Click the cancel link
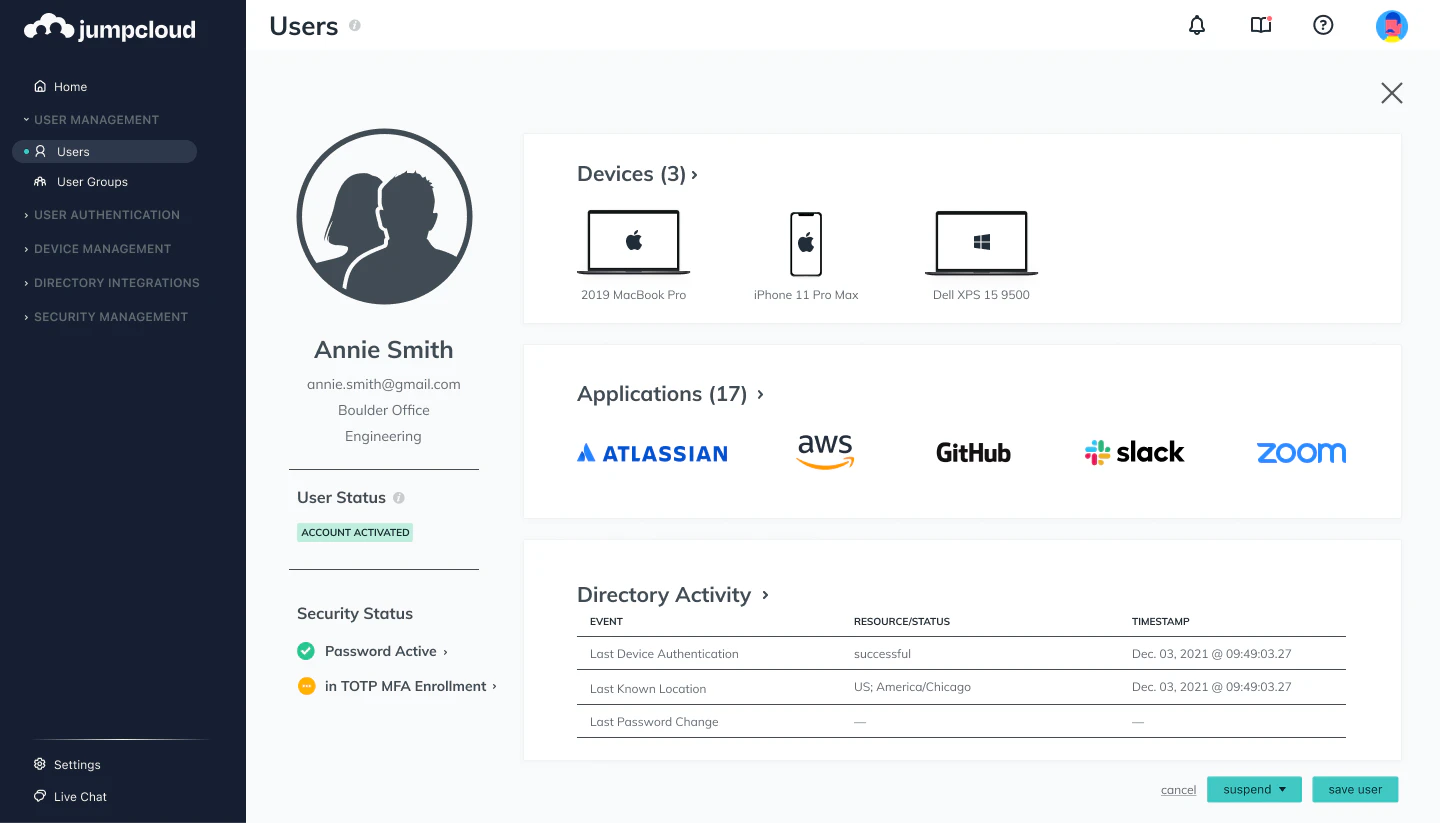Viewport: 1440px width, 823px height. click(x=1178, y=789)
